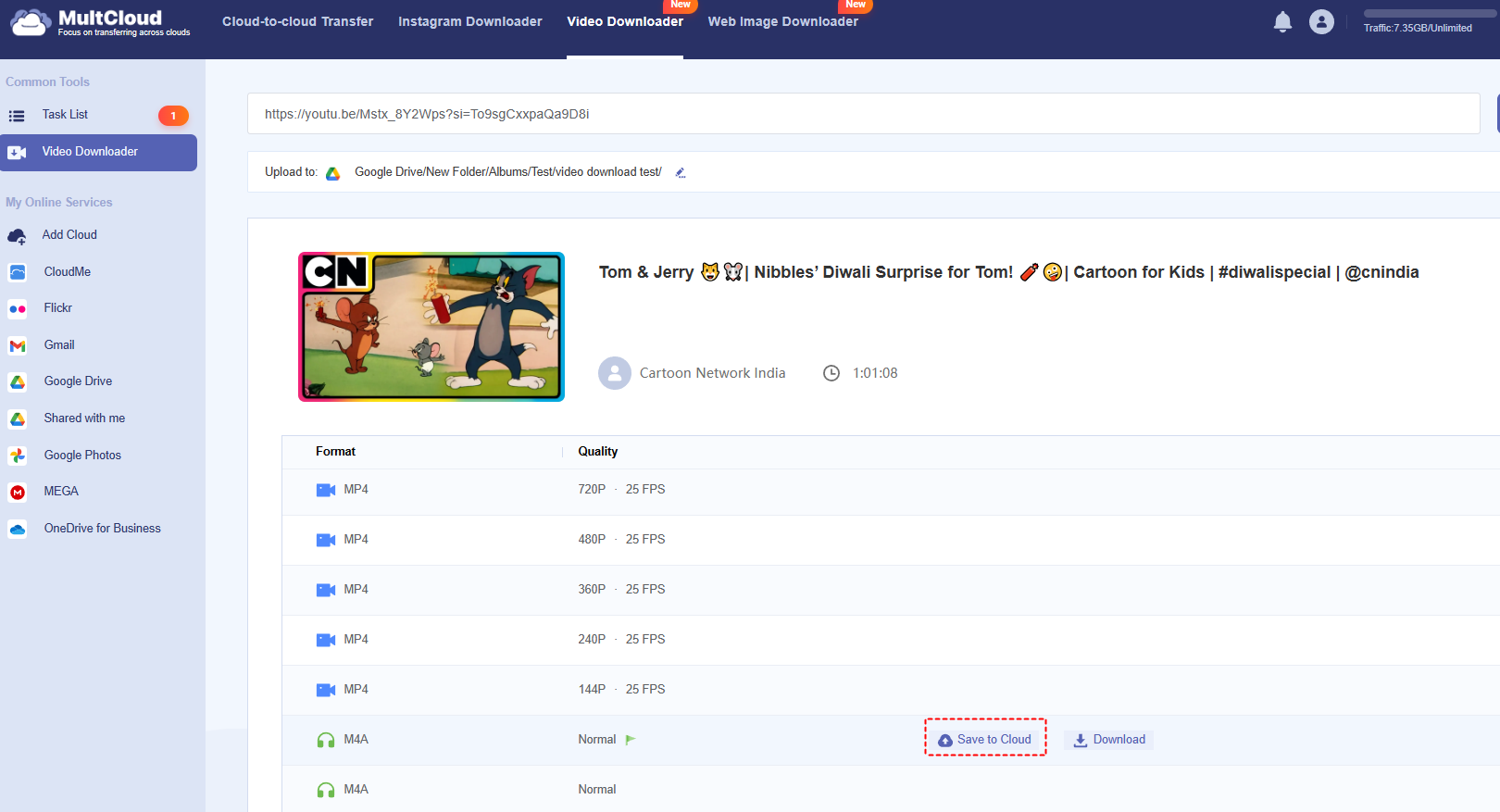Click the OneDrive for Business icon
The width and height of the screenshot is (1500, 812).
[x=18, y=530]
